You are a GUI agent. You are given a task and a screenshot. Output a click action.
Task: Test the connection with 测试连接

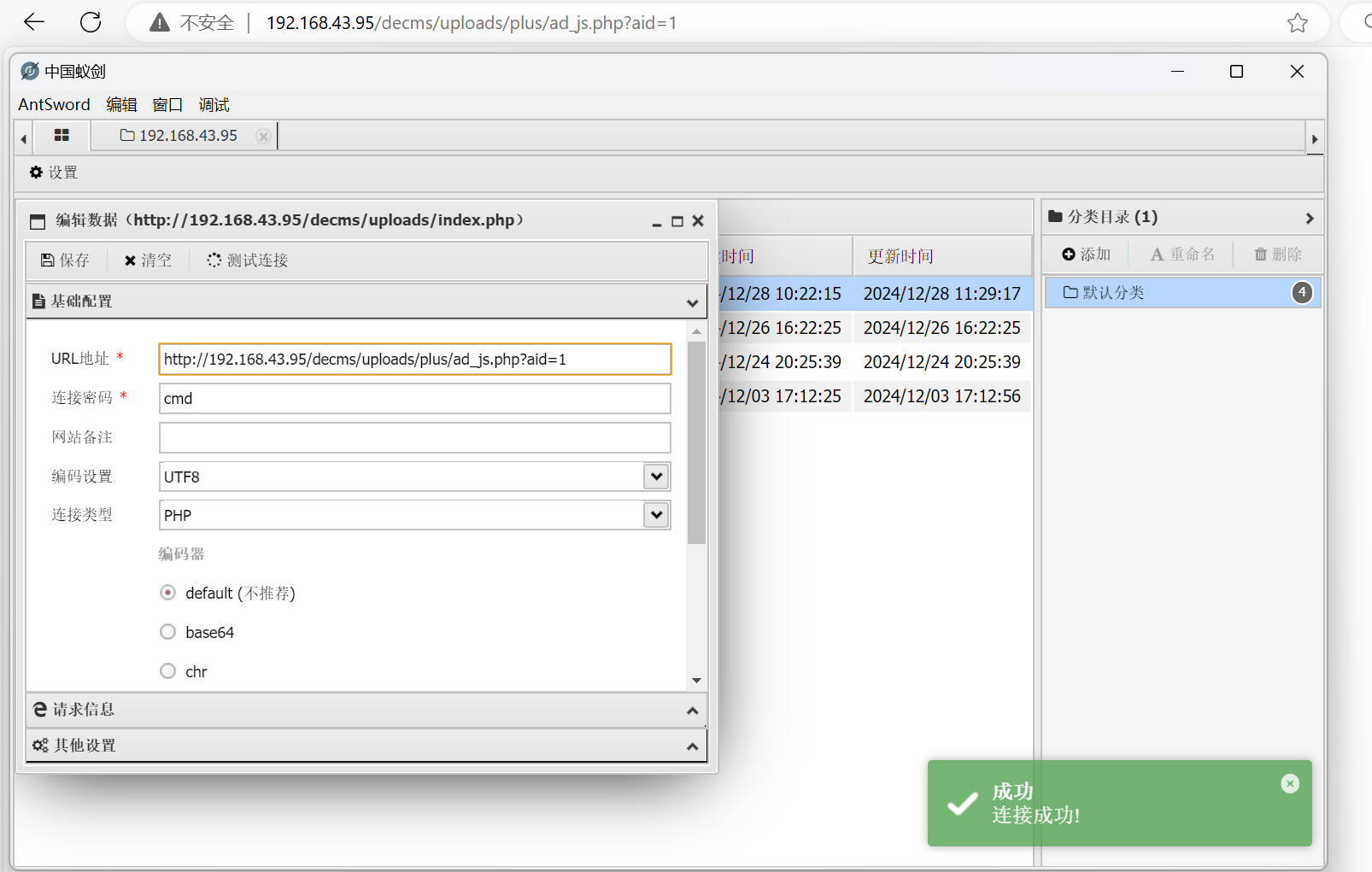point(248,260)
